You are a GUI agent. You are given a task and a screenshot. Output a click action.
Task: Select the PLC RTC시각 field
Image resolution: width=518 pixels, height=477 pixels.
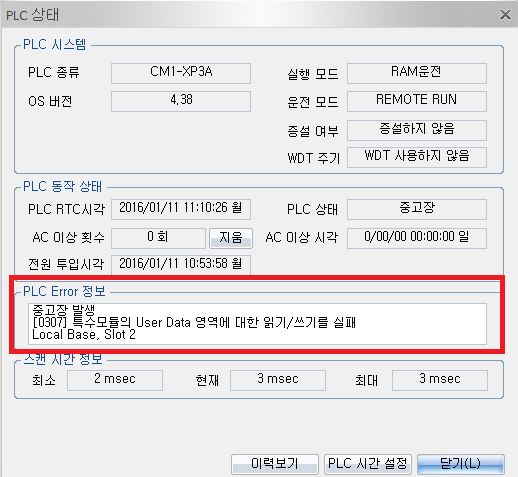[x=181, y=209]
